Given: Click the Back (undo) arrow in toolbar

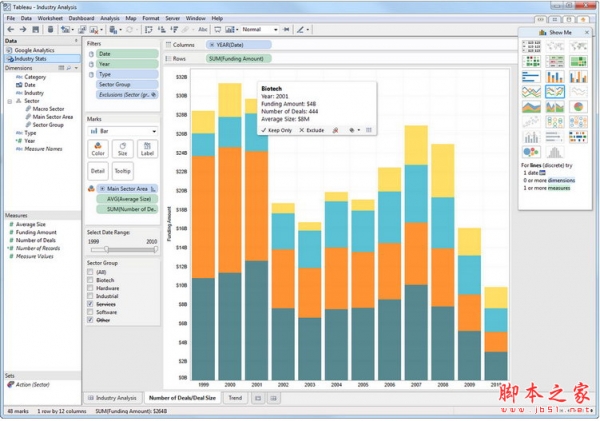Looking at the screenshot, I should 11,29.
